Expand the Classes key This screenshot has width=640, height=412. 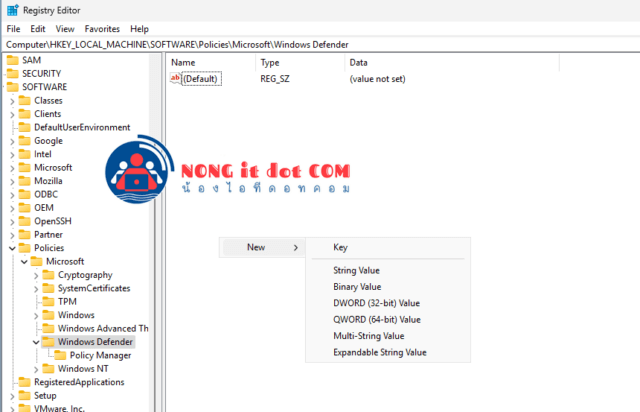[x=12, y=101]
